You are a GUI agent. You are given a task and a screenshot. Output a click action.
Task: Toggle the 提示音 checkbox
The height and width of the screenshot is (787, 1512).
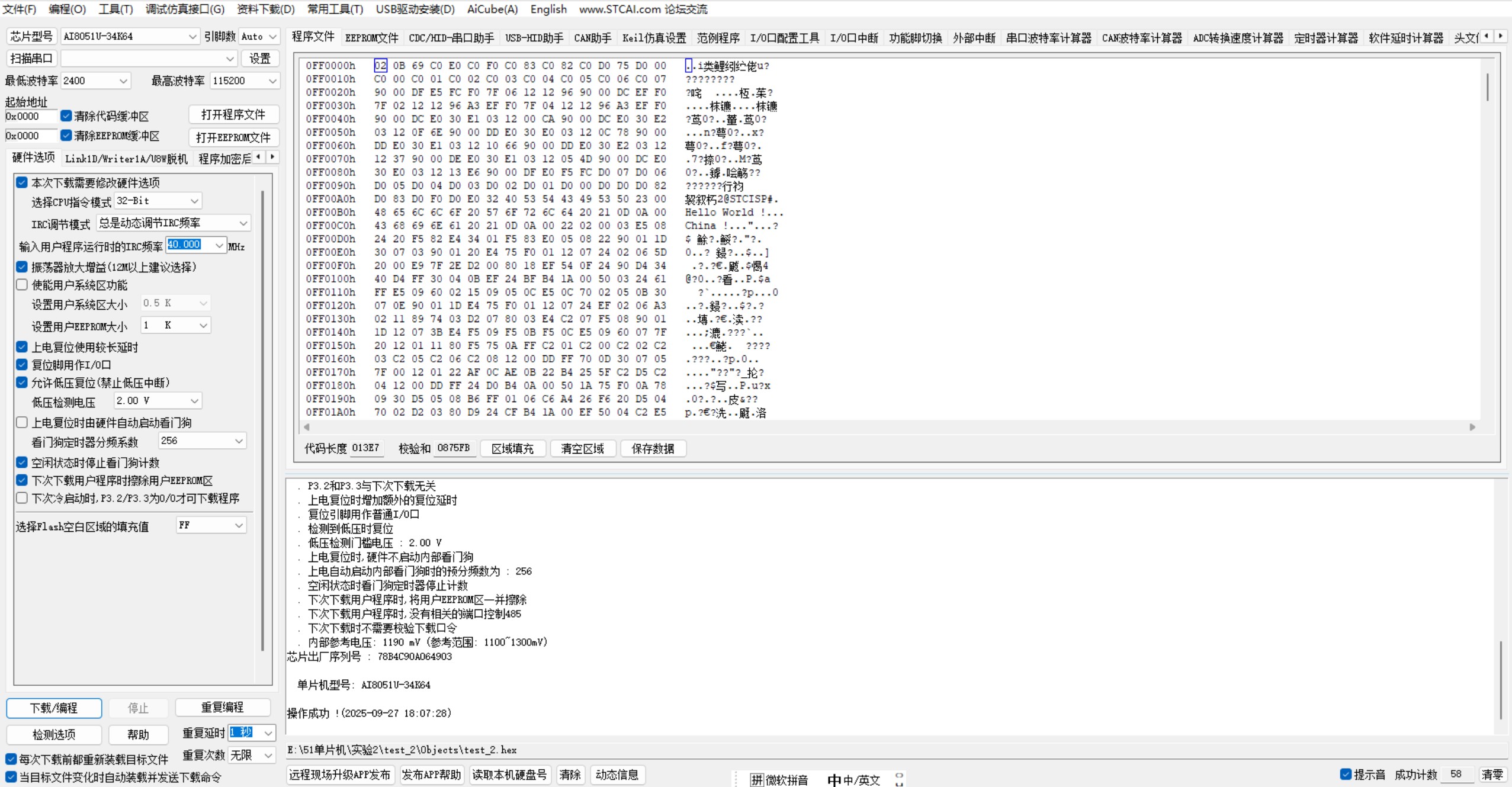[1346, 774]
